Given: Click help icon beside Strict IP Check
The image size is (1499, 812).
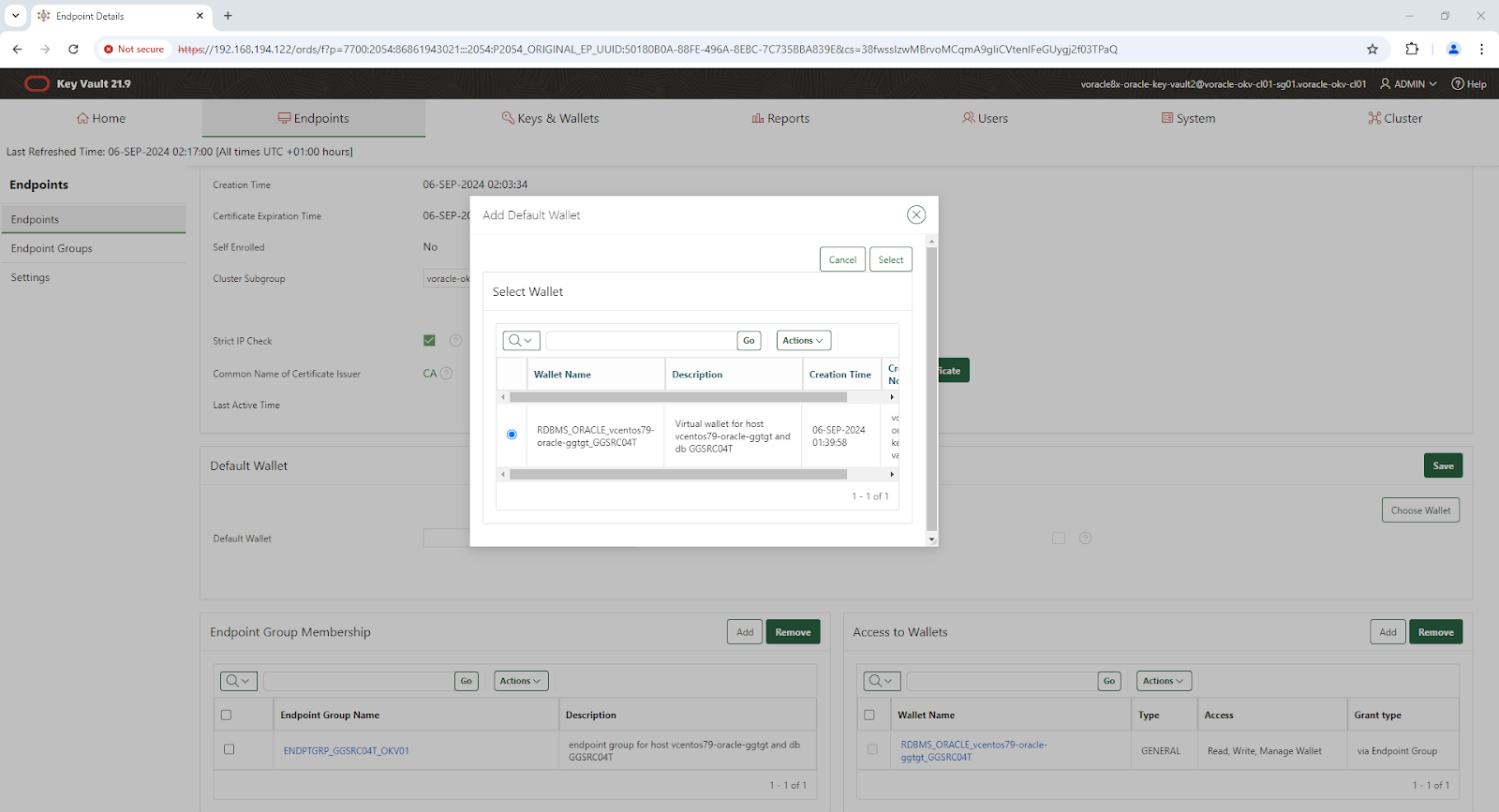Looking at the screenshot, I should (x=455, y=340).
